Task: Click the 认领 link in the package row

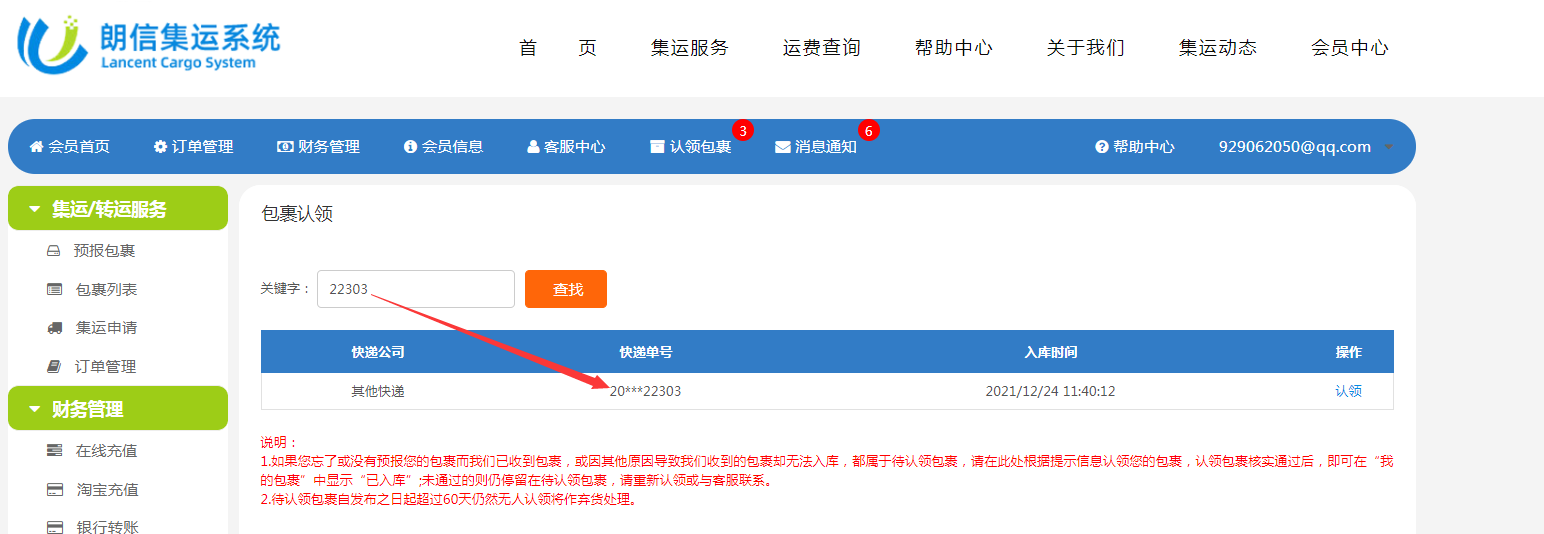Action: [1348, 391]
